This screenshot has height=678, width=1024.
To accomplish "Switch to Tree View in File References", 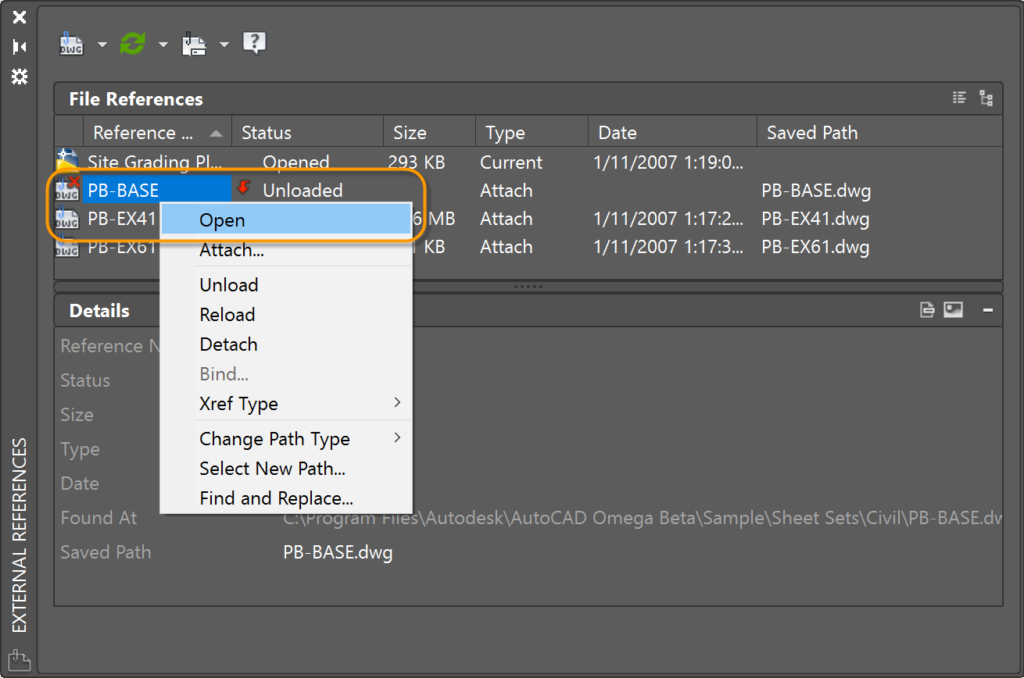I will click(986, 97).
